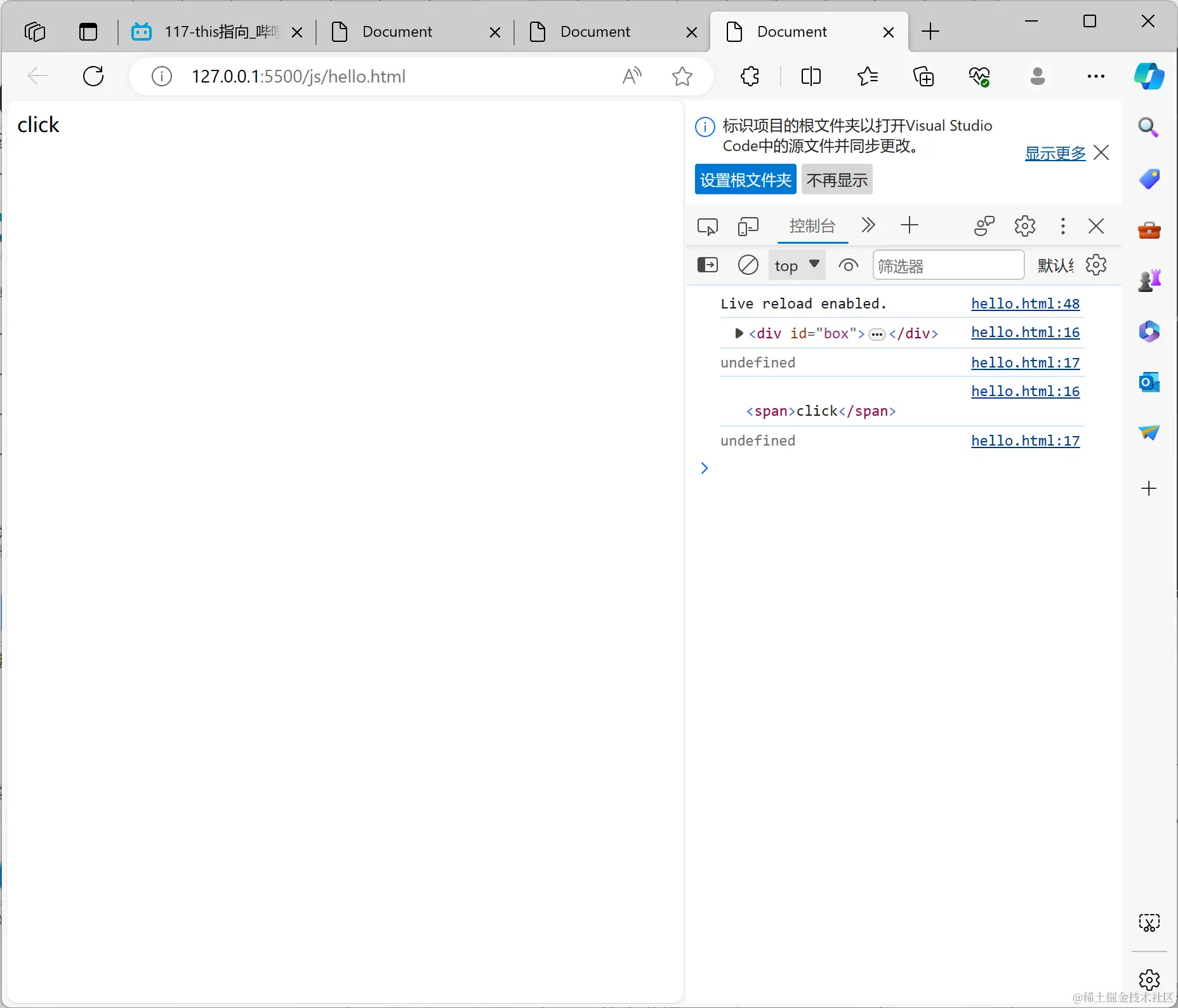The width and height of the screenshot is (1178, 1008).
Task: Open sidebar Outlook icon
Action: tap(1149, 382)
